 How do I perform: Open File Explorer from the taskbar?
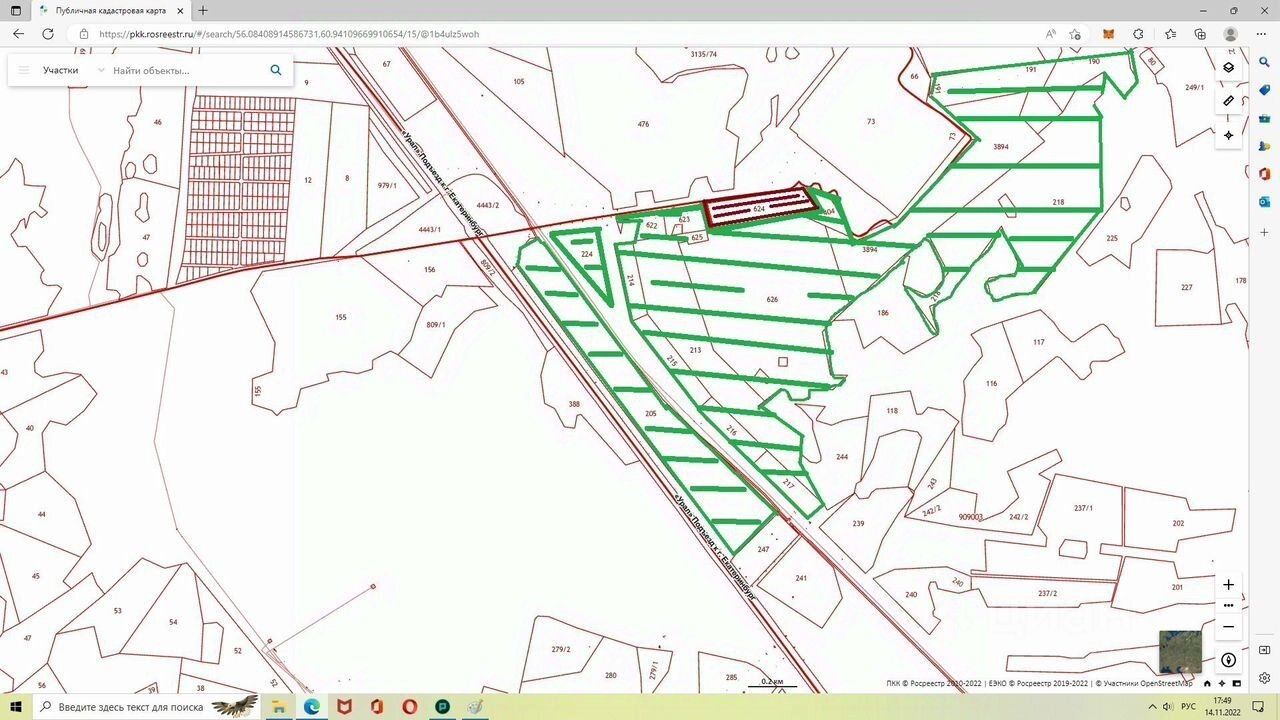coord(279,707)
